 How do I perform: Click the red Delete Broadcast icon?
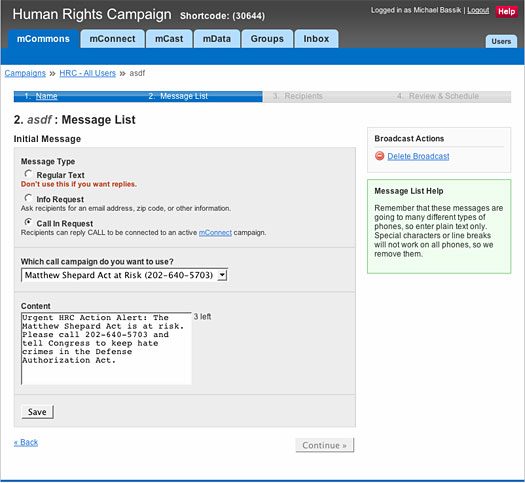(x=379, y=156)
